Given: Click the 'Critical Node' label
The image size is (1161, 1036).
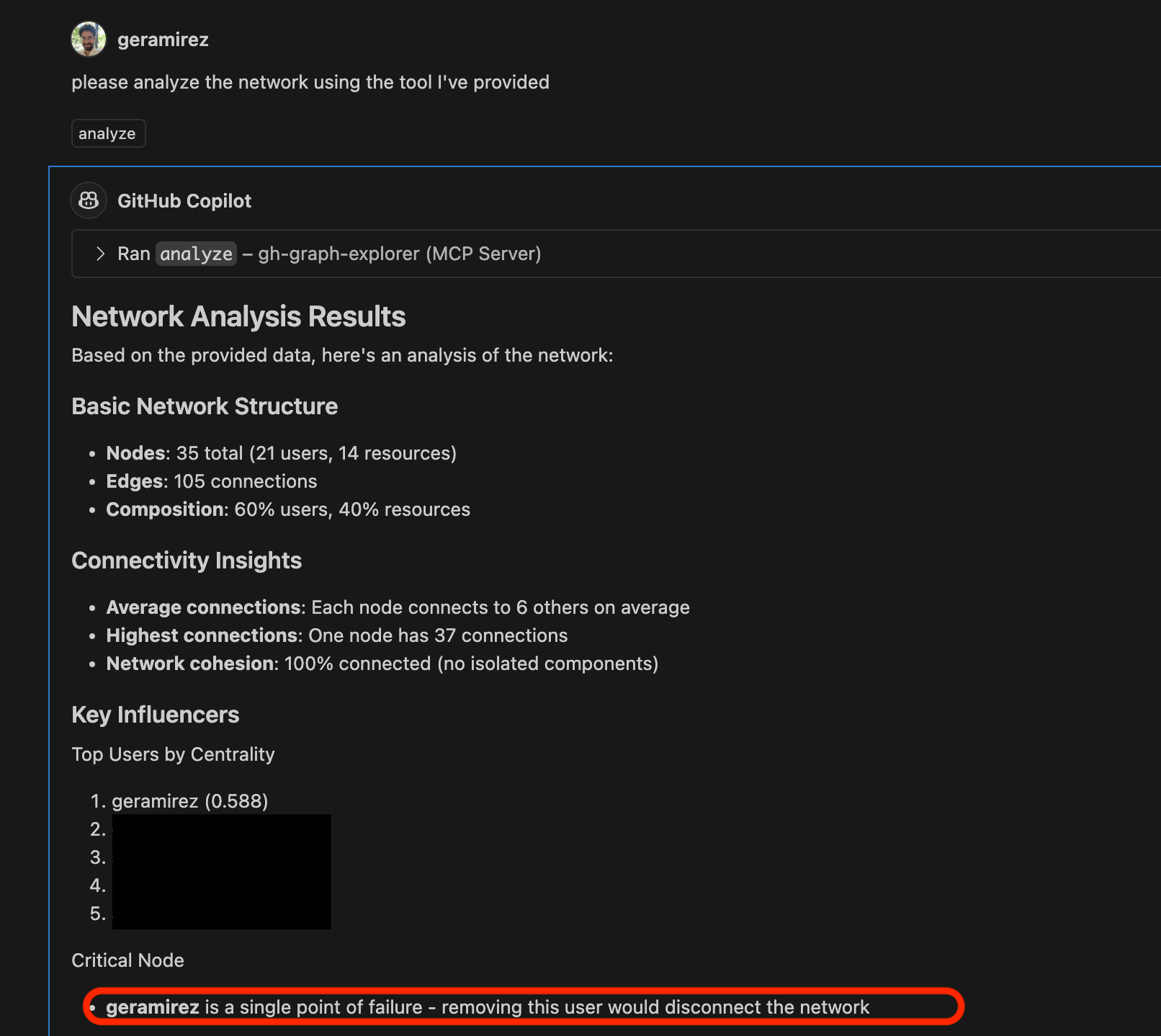Looking at the screenshot, I should click(x=127, y=960).
